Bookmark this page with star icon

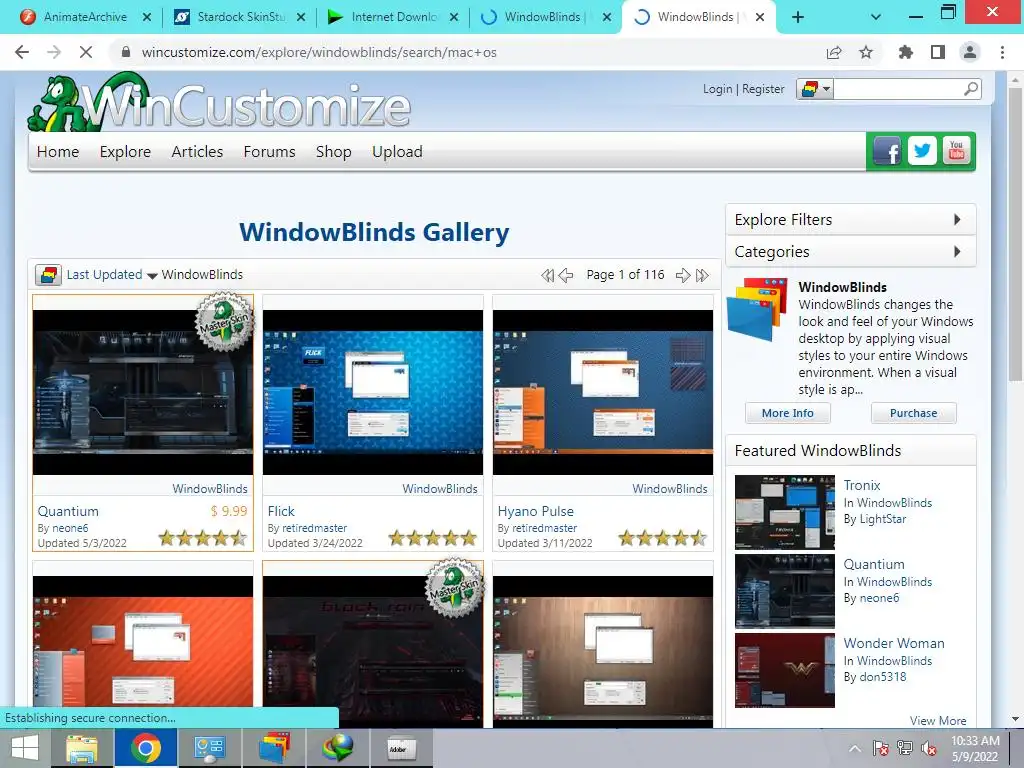click(x=866, y=52)
